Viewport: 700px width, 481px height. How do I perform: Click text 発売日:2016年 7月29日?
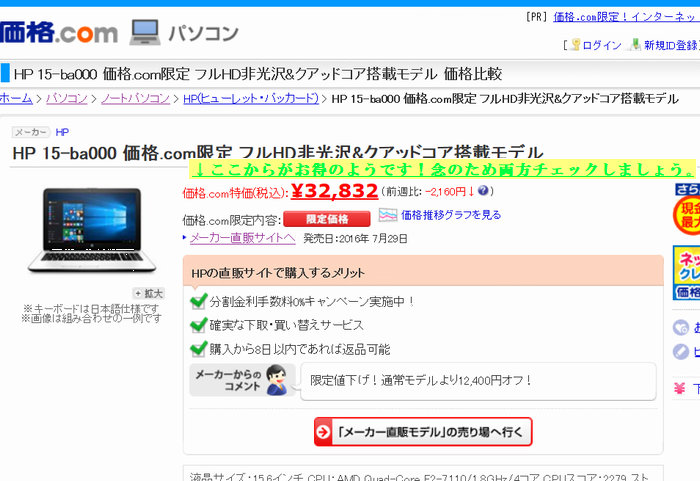(x=355, y=238)
